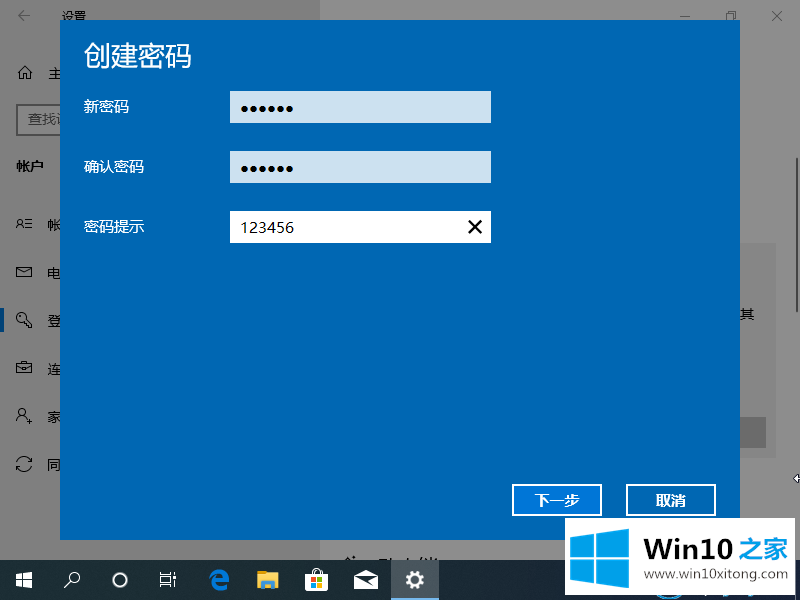Go back with the Settings back arrow

(24, 16)
